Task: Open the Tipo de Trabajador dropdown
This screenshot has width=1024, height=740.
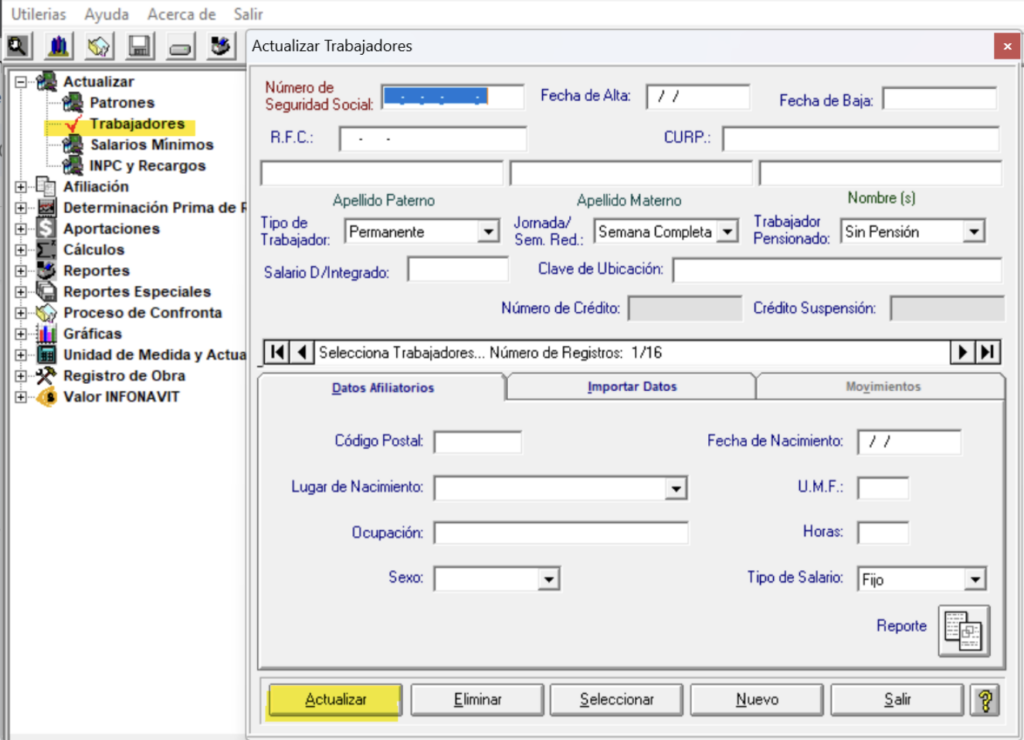Action: click(488, 232)
